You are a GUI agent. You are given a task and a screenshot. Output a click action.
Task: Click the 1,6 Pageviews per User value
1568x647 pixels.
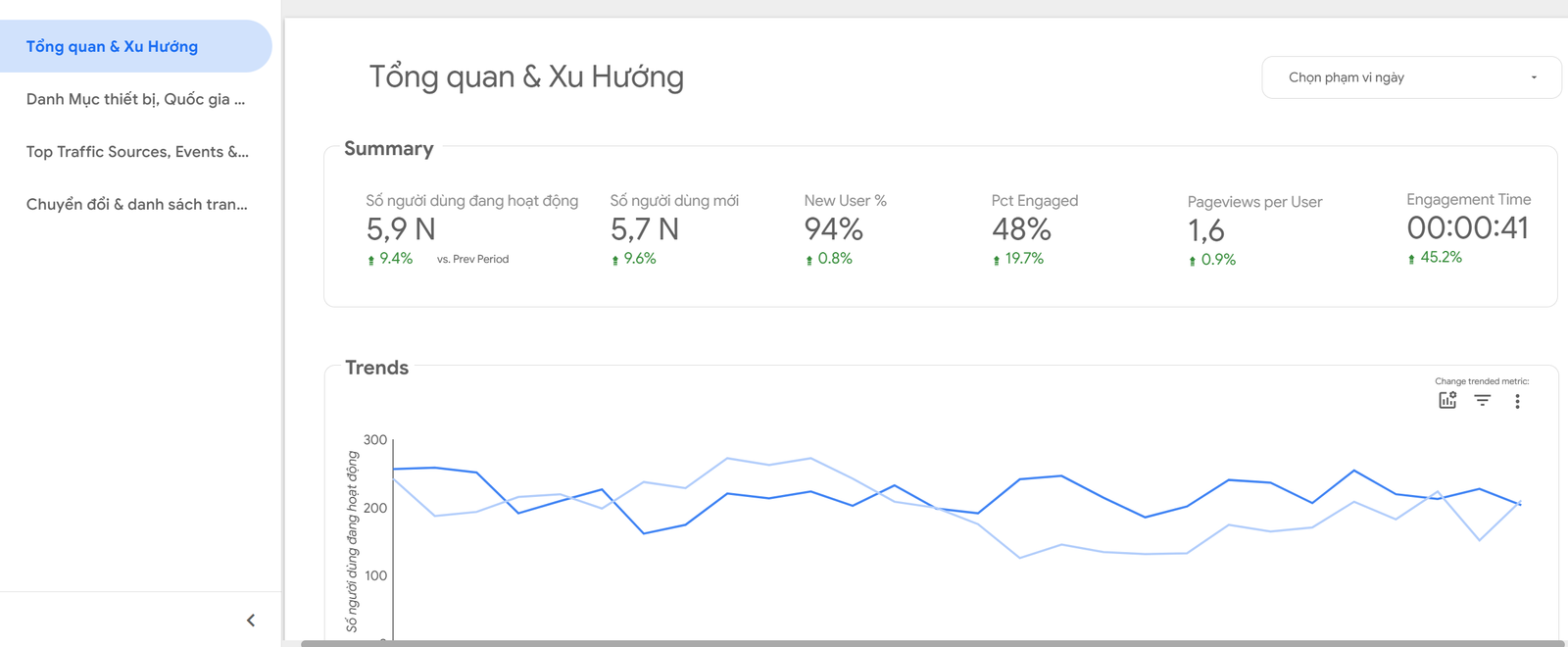tap(1206, 230)
